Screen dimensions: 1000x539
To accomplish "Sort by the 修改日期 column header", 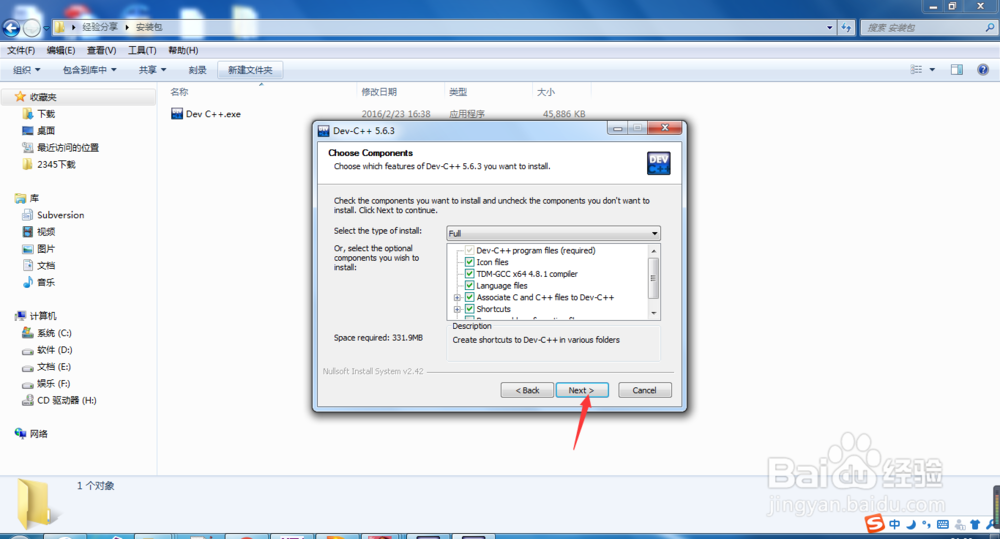I will [379, 92].
